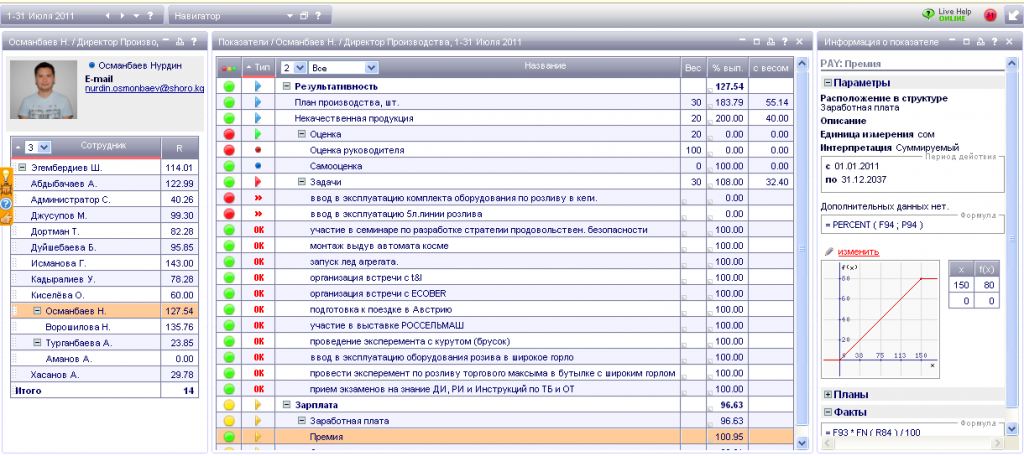Collapse the Зарплата group
Screen dimensions: 1024x456
pyautogui.click(x=285, y=405)
